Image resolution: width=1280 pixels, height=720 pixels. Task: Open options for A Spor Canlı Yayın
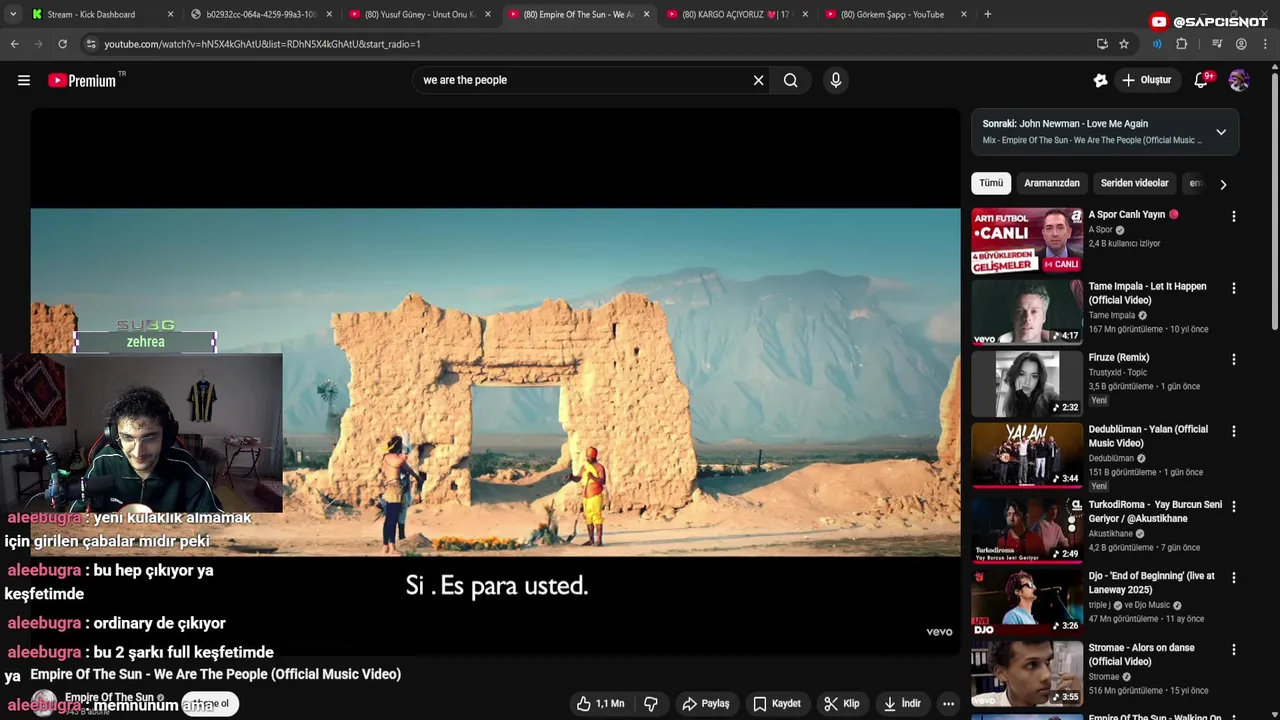click(1233, 216)
